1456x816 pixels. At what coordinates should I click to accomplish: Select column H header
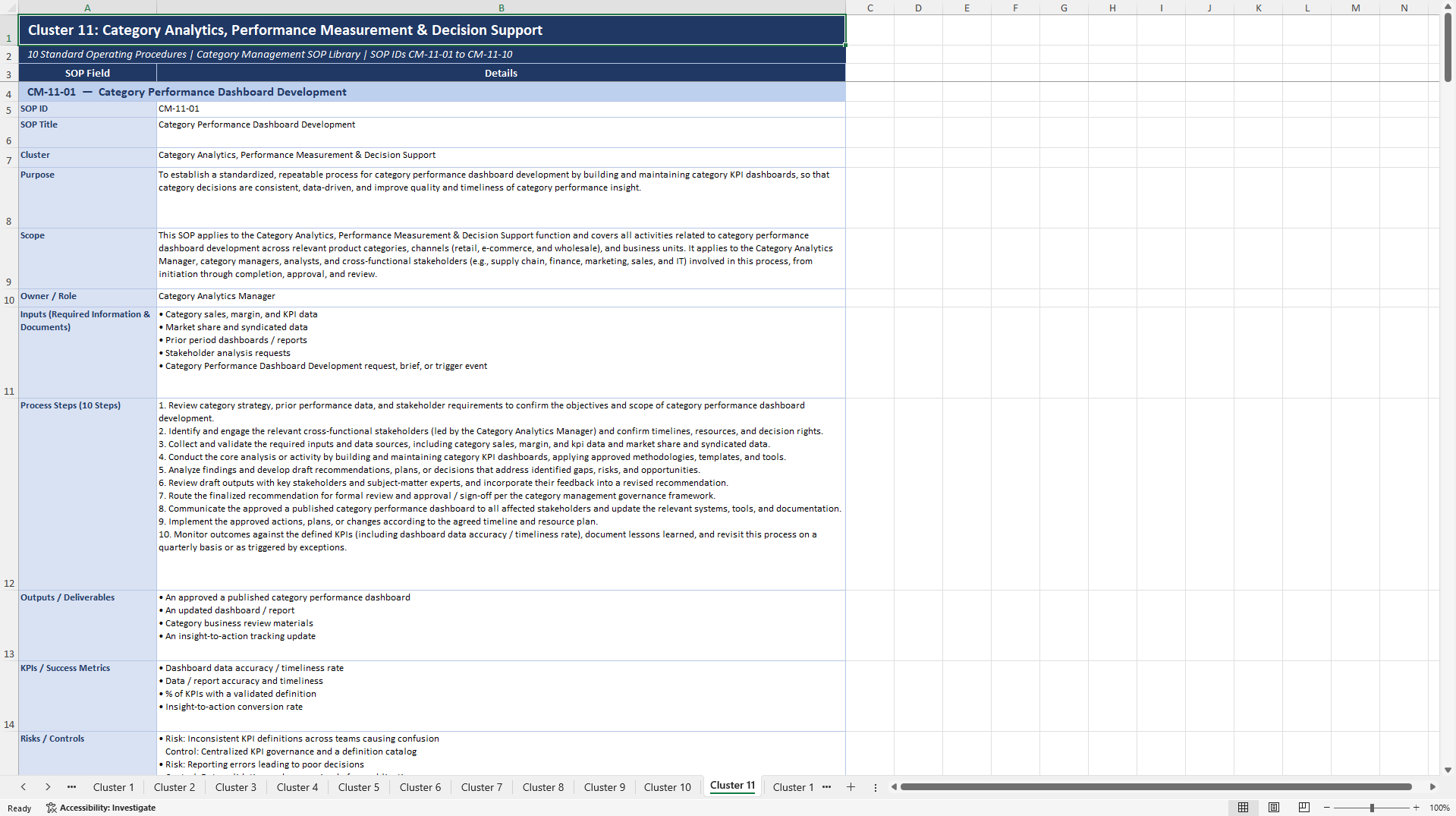pyautogui.click(x=1112, y=8)
